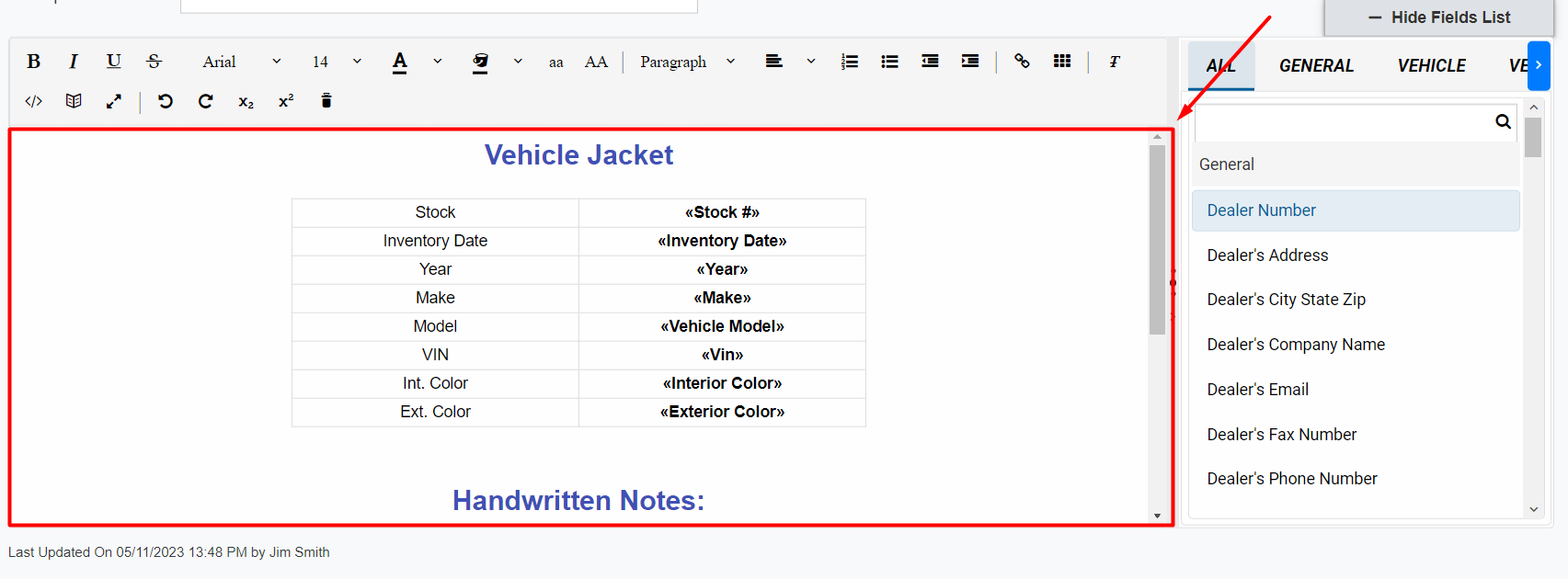Switch to the VEHICLE fields tab
1568x579 pixels.
click(x=1432, y=65)
